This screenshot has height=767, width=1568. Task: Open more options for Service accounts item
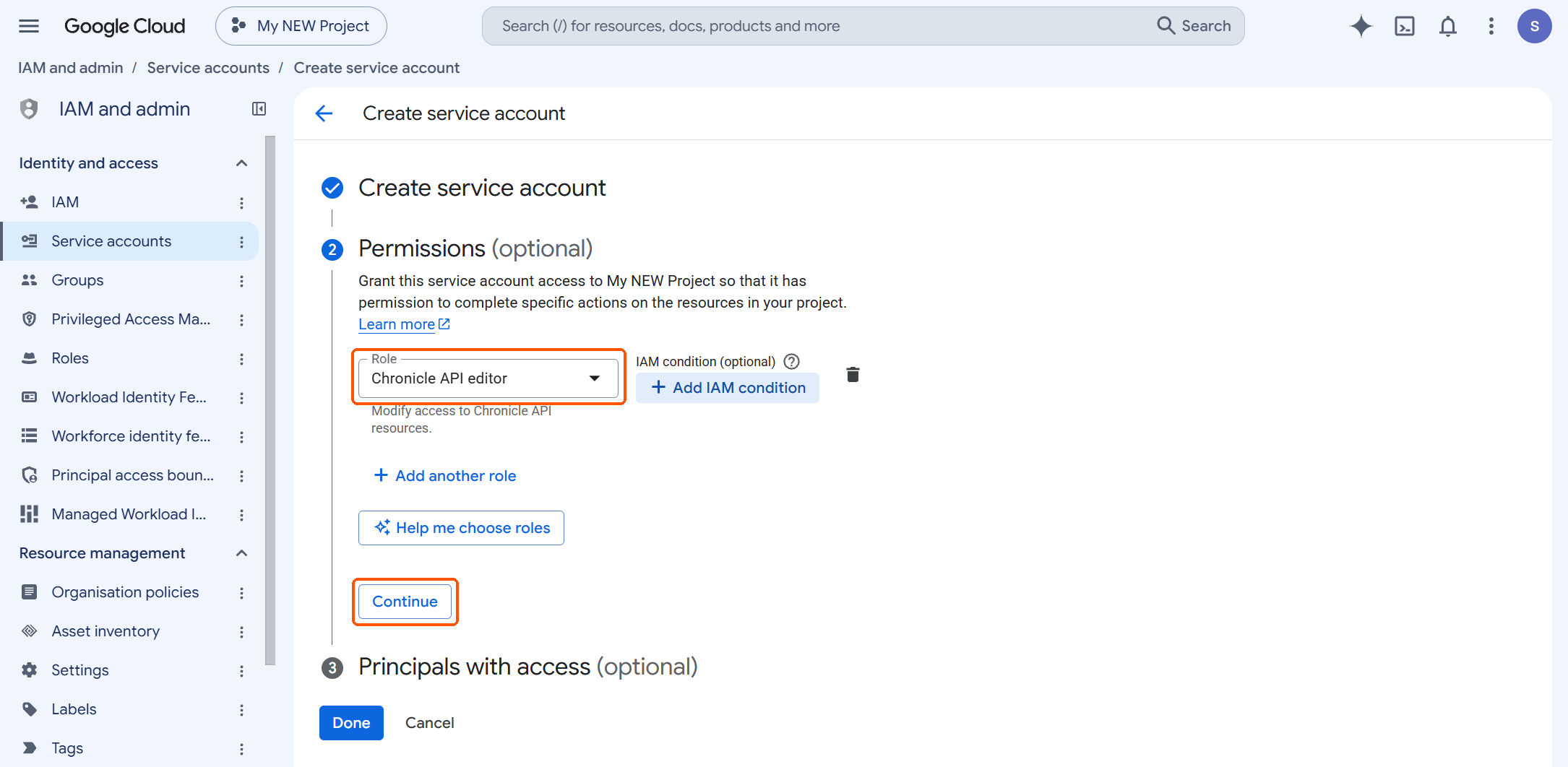pyautogui.click(x=241, y=242)
